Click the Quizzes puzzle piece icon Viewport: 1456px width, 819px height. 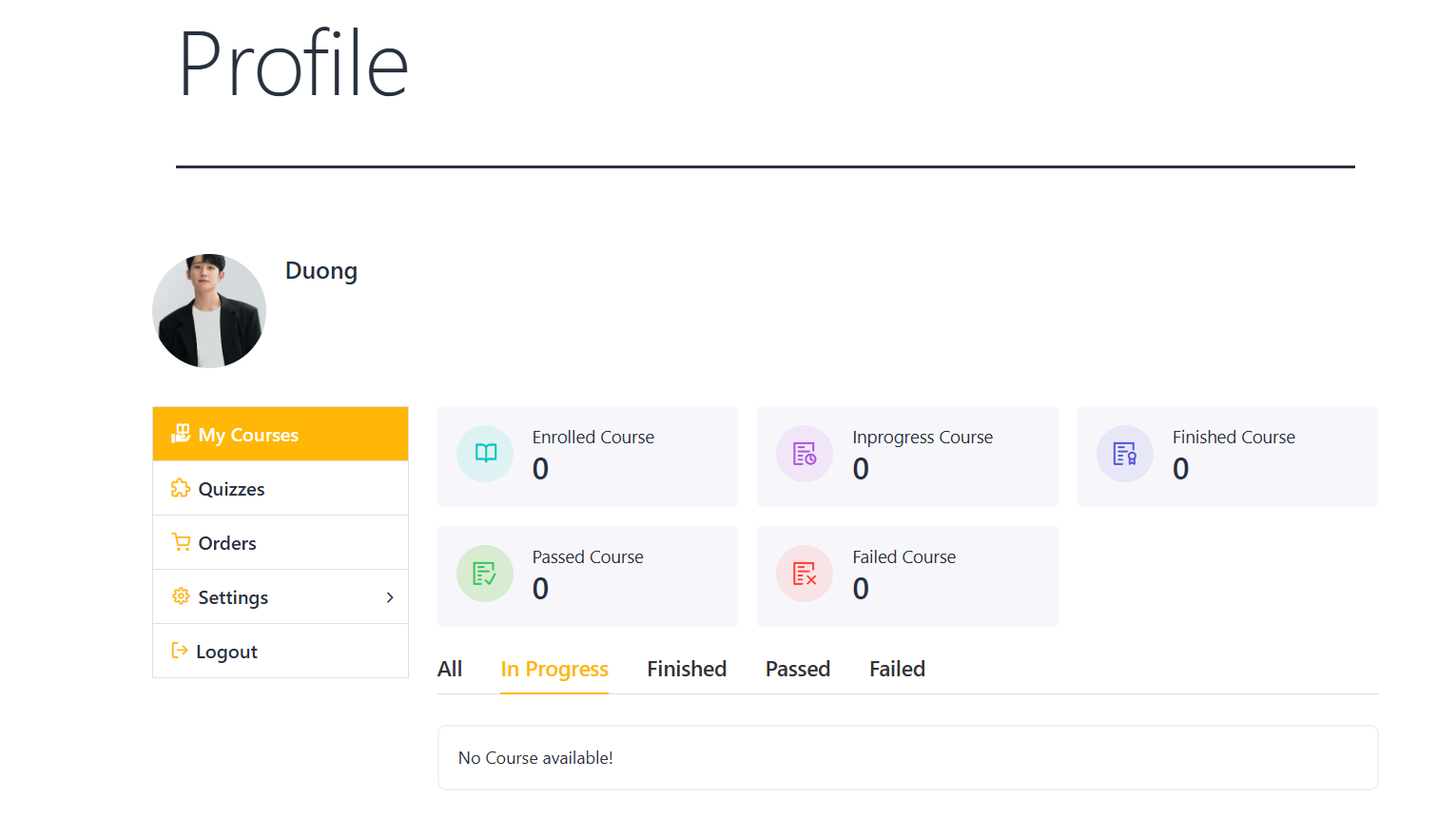pos(181,488)
